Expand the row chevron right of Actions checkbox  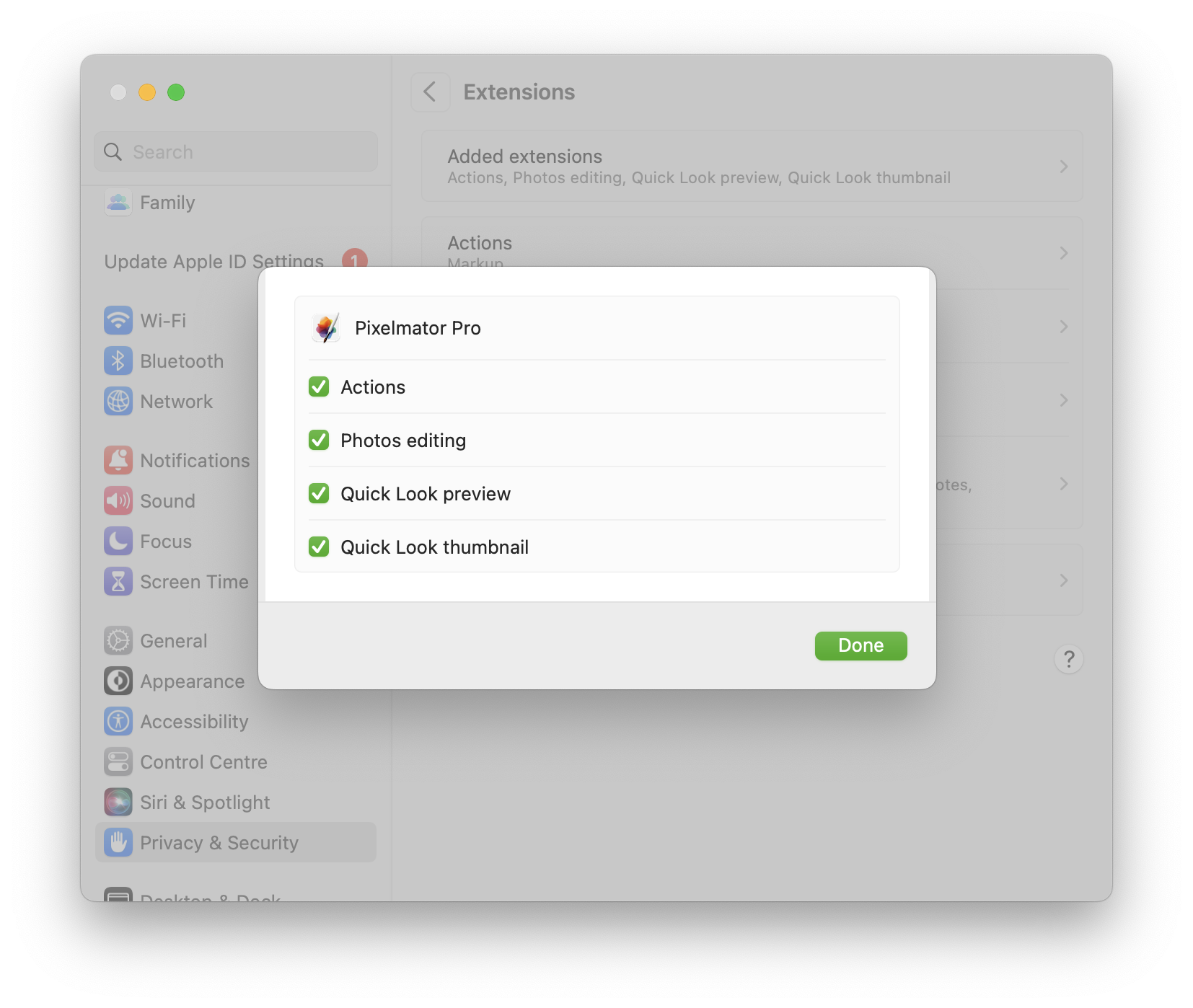click(1064, 400)
